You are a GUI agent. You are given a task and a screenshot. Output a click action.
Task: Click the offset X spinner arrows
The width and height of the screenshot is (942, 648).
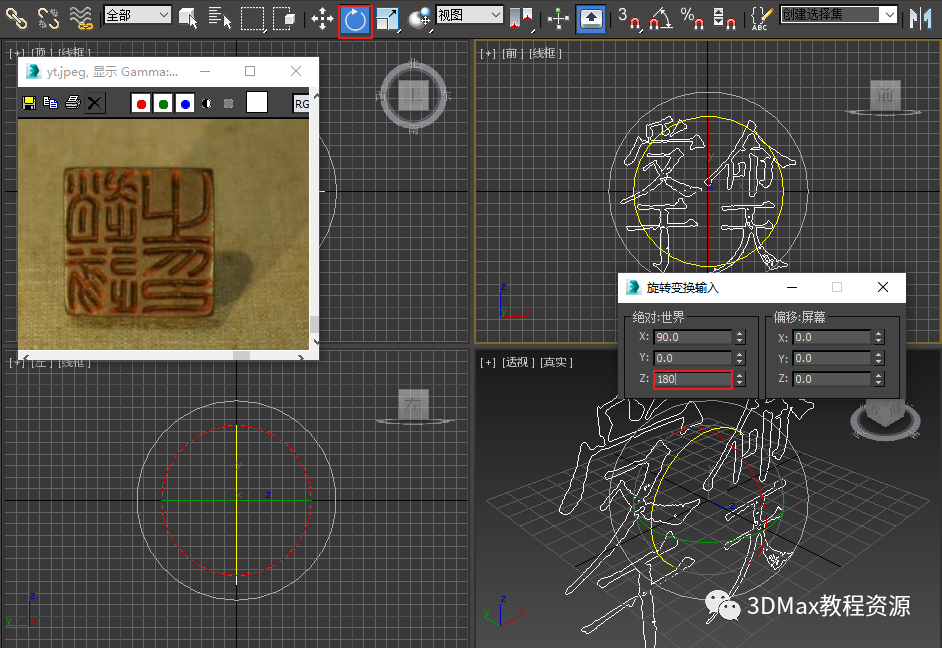coord(879,338)
